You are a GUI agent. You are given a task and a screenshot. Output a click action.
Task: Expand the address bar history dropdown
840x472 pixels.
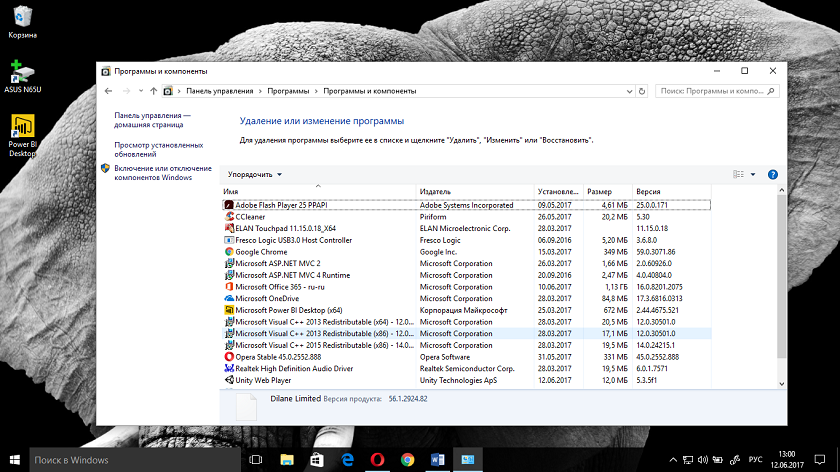click(x=629, y=91)
